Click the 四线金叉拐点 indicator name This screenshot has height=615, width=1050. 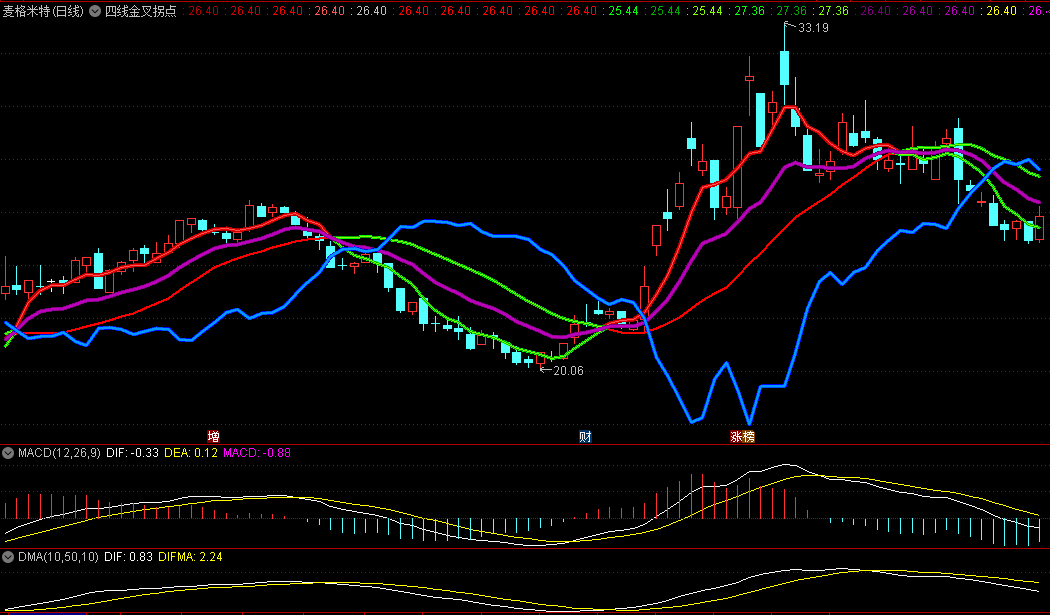pyautogui.click(x=141, y=11)
